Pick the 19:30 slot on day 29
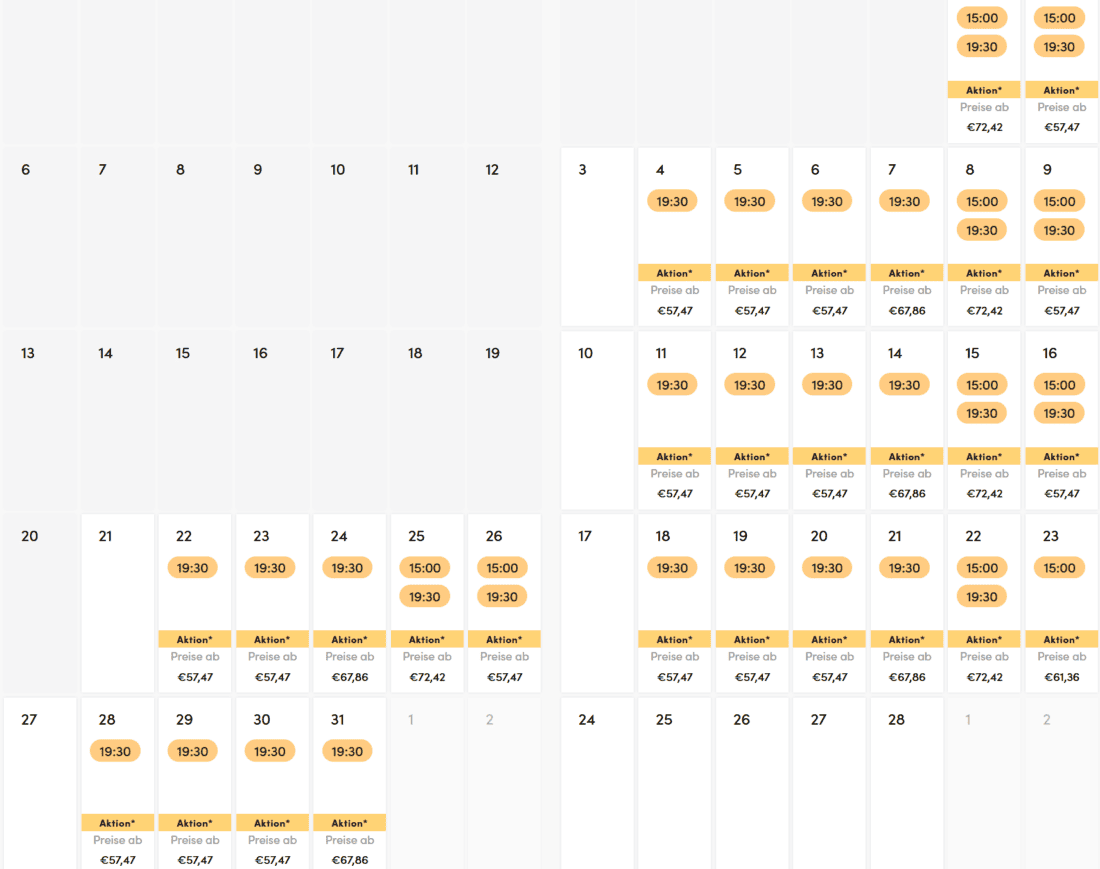The width and height of the screenshot is (1100, 869). pos(193,752)
